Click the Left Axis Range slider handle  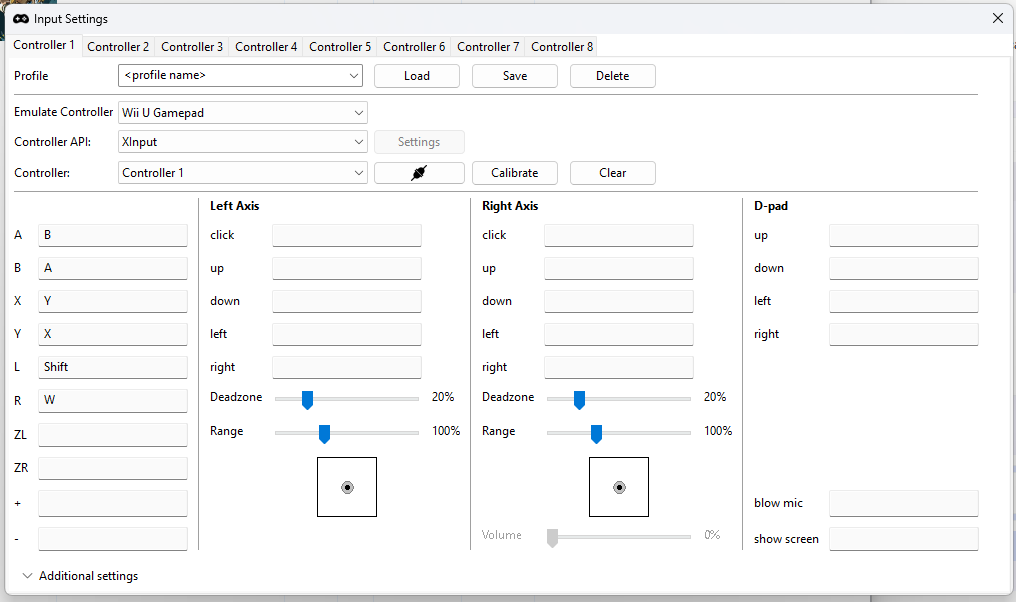click(325, 434)
